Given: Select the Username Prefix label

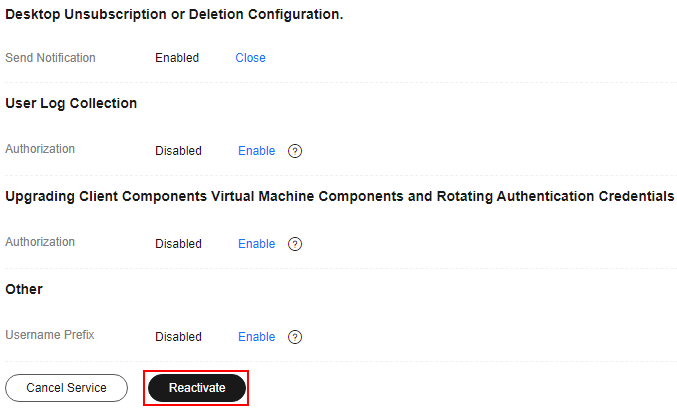Looking at the screenshot, I should tap(50, 335).
